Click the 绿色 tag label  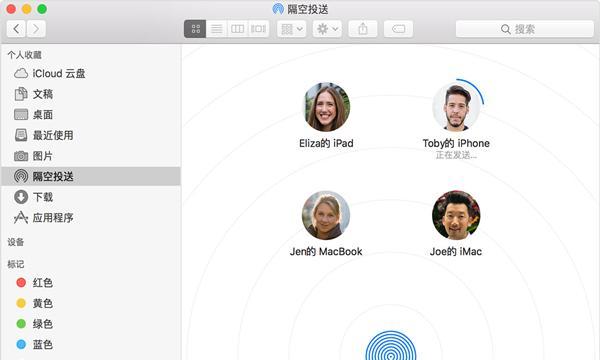[x=42, y=324]
